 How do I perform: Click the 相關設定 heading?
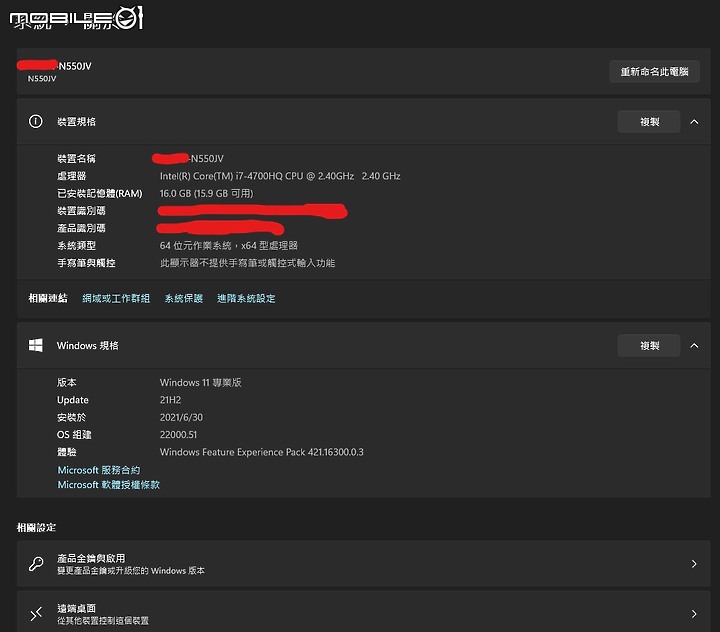[36, 527]
